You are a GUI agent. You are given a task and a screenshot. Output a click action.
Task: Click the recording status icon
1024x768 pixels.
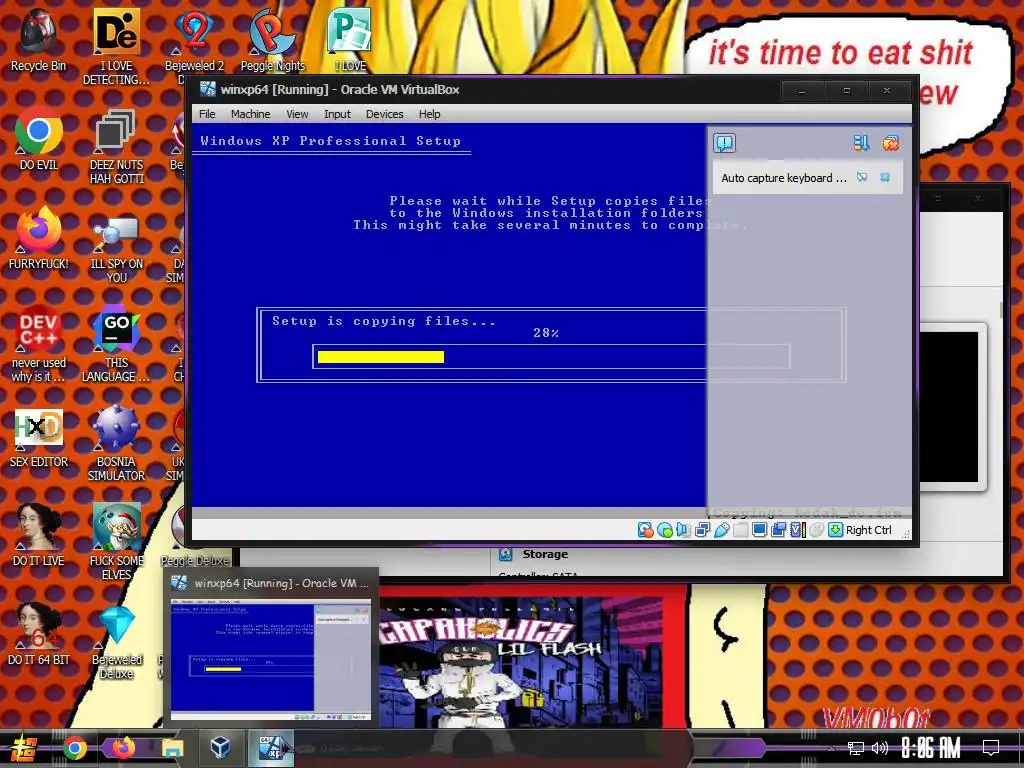tap(778, 530)
